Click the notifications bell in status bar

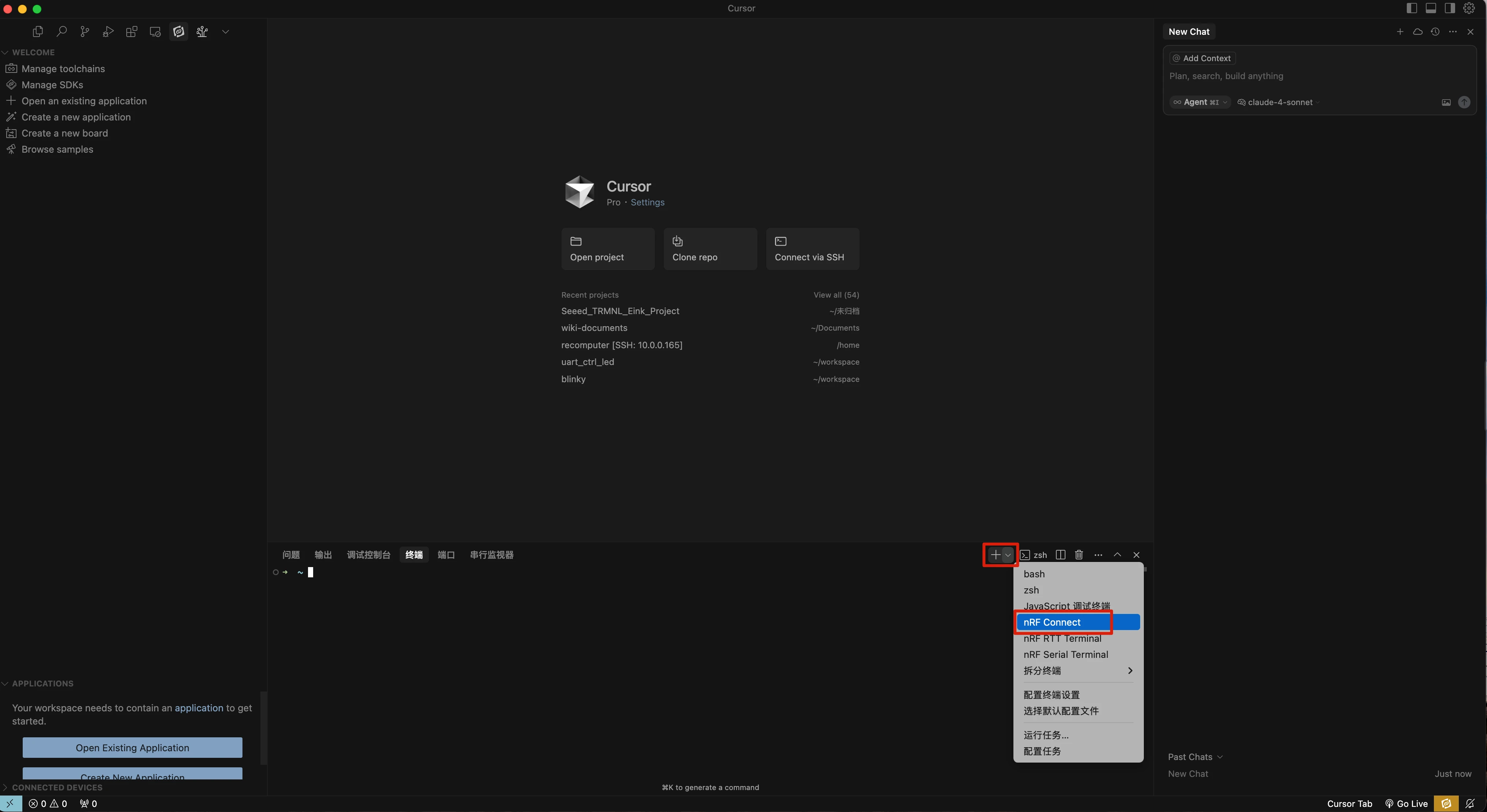point(1470,803)
